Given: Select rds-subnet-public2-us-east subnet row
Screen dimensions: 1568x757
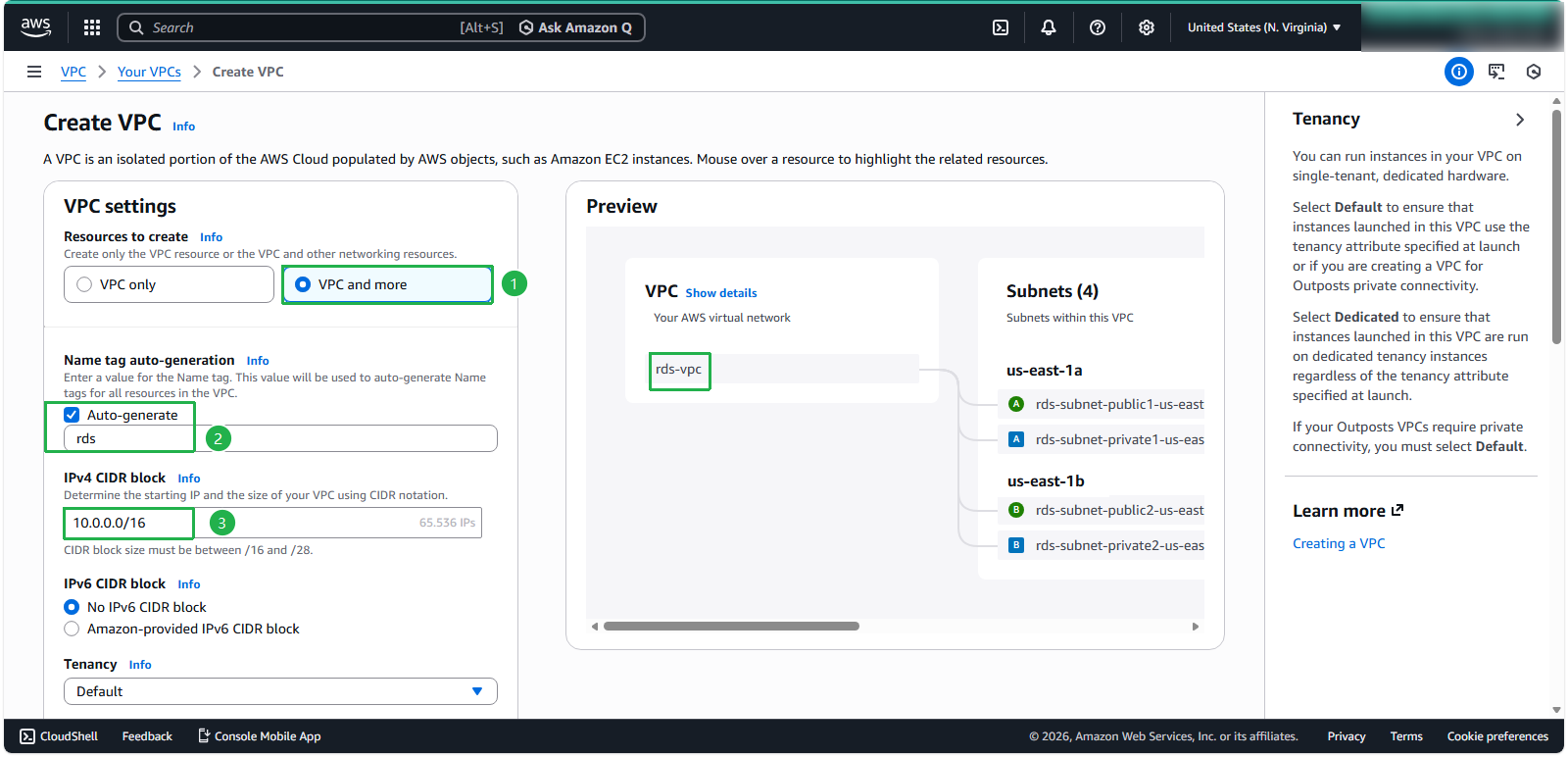Looking at the screenshot, I should [x=1101, y=510].
